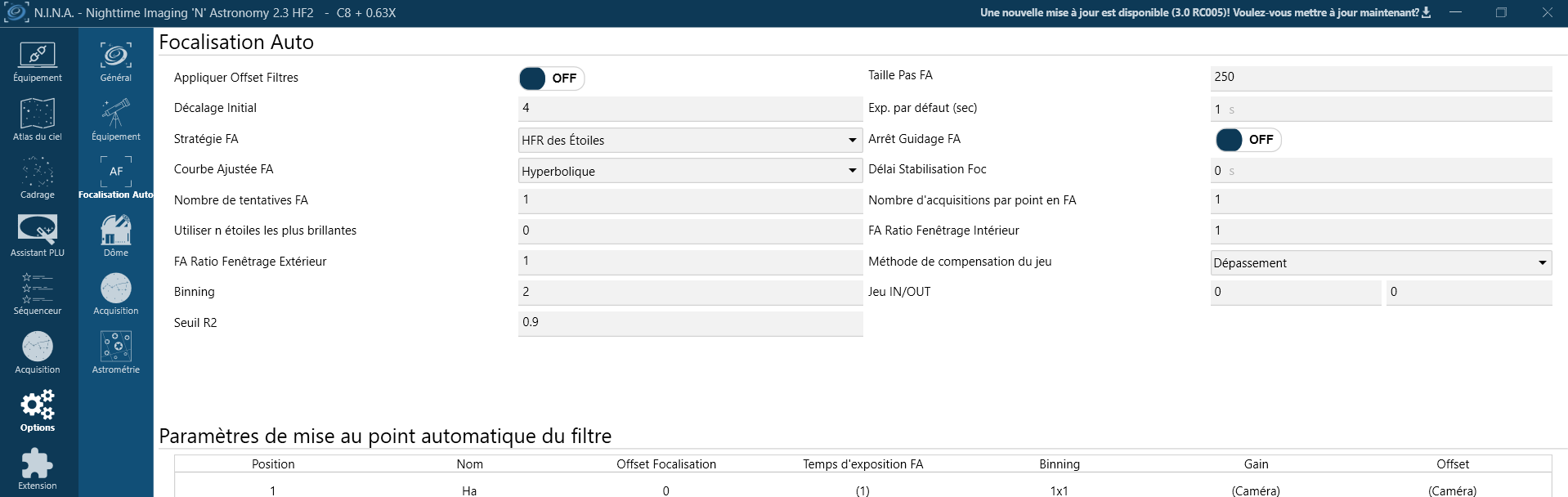Open Atlas du ciel sky atlas
This screenshot has height=497, width=1568.
pyautogui.click(x=38, y=119)
